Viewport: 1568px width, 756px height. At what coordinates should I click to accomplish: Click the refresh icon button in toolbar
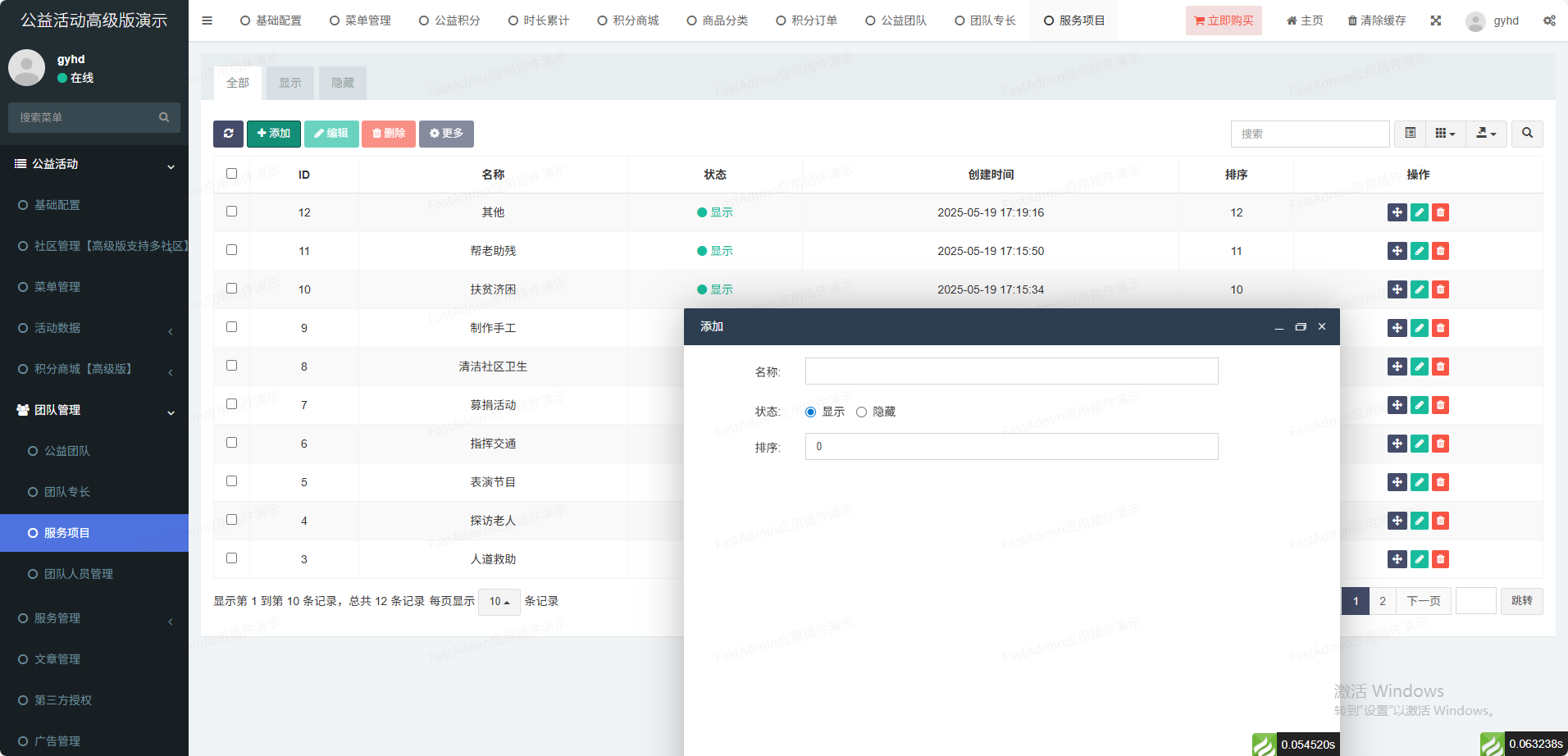(x=228, y=134)
